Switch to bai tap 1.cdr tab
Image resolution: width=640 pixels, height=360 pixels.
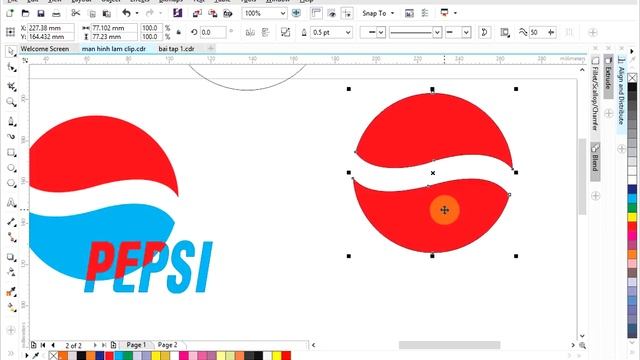point(176,49)
